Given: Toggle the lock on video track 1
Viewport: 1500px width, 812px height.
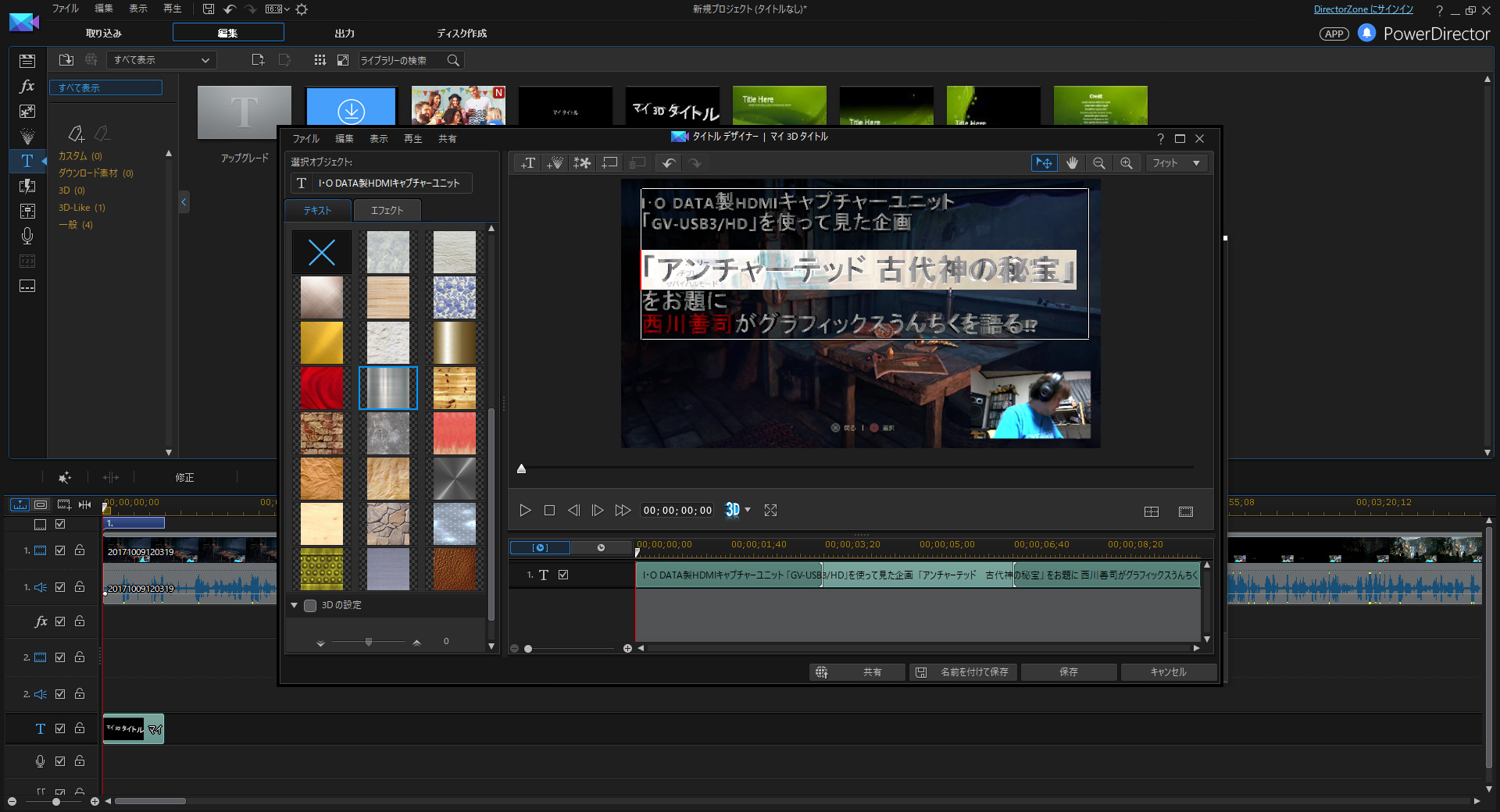Looking at the screenshot, I should 80,550.
